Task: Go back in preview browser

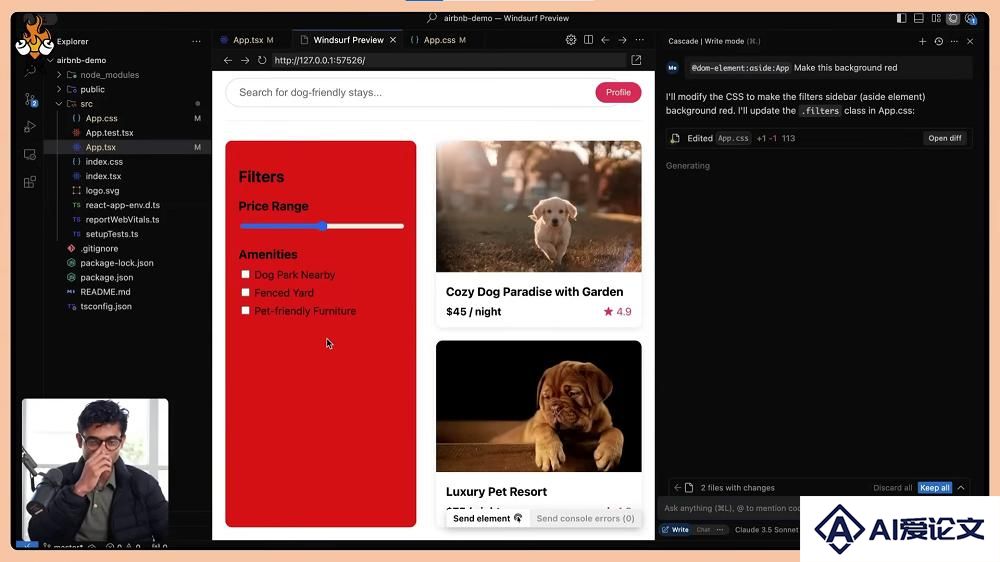Action: pos(228,60)
